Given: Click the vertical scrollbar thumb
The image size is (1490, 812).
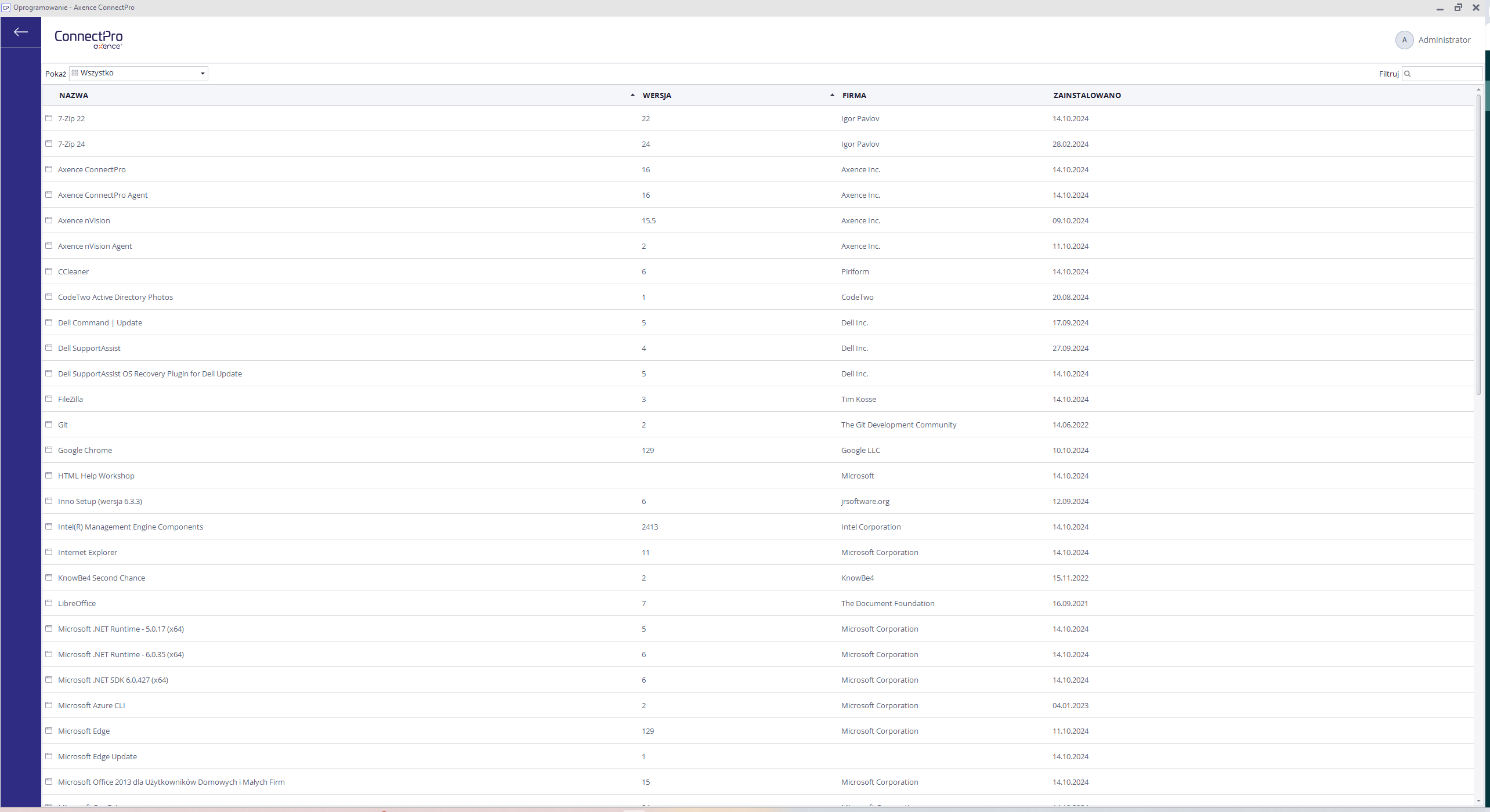Looking at the screenshot, I should [1478, 244].
